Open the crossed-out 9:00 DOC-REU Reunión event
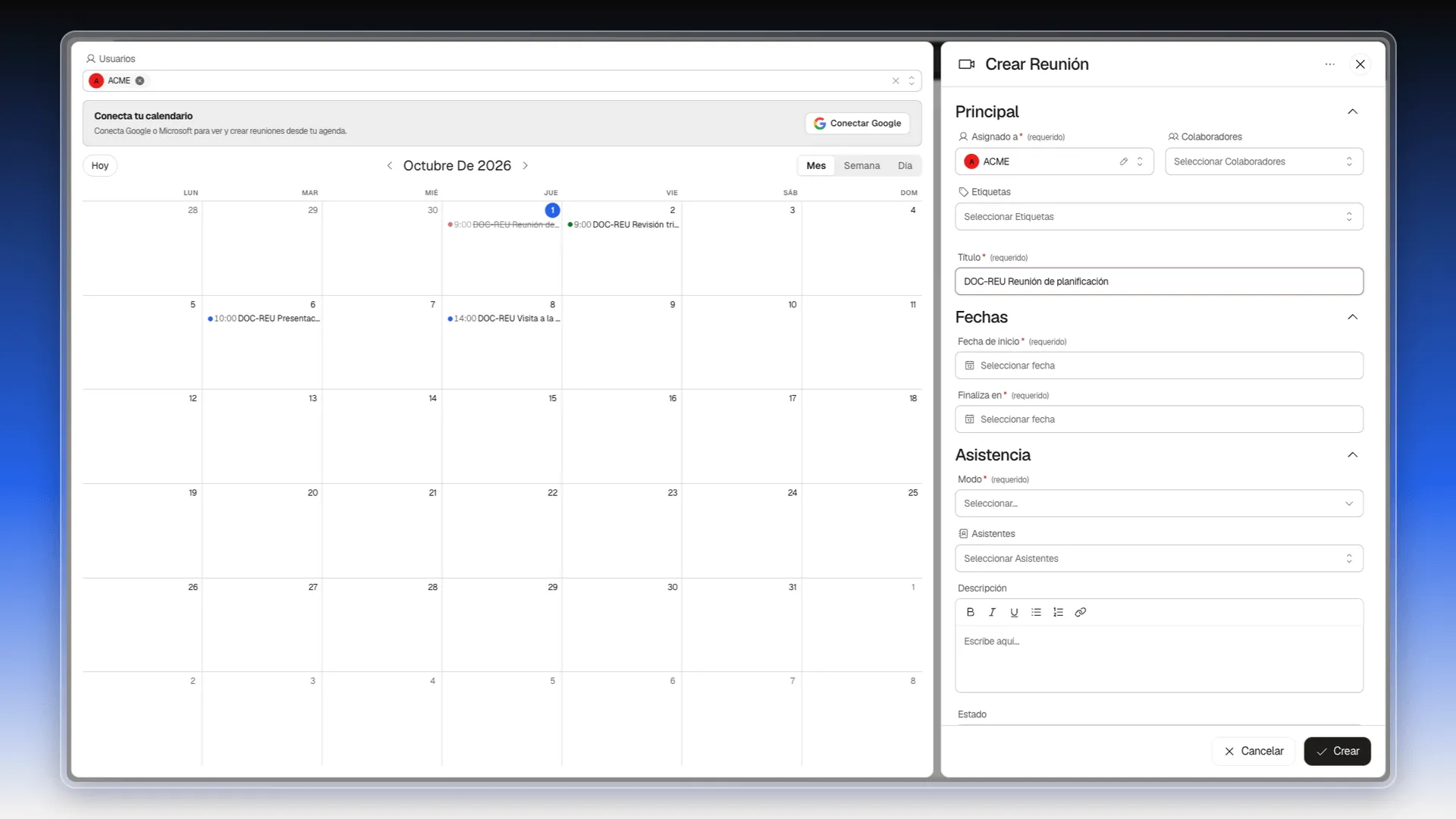Viewport: 1456px width, 819px height. (503, 224)
